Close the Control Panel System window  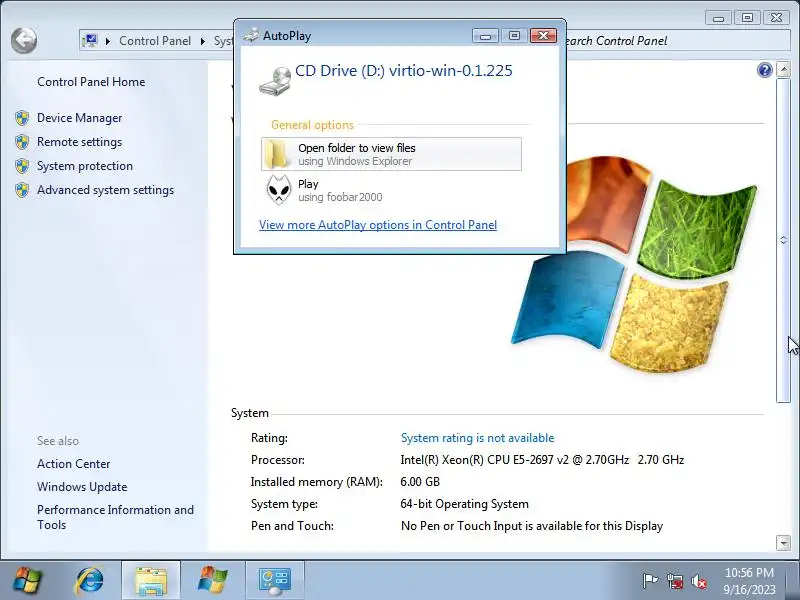coord(777,18)
